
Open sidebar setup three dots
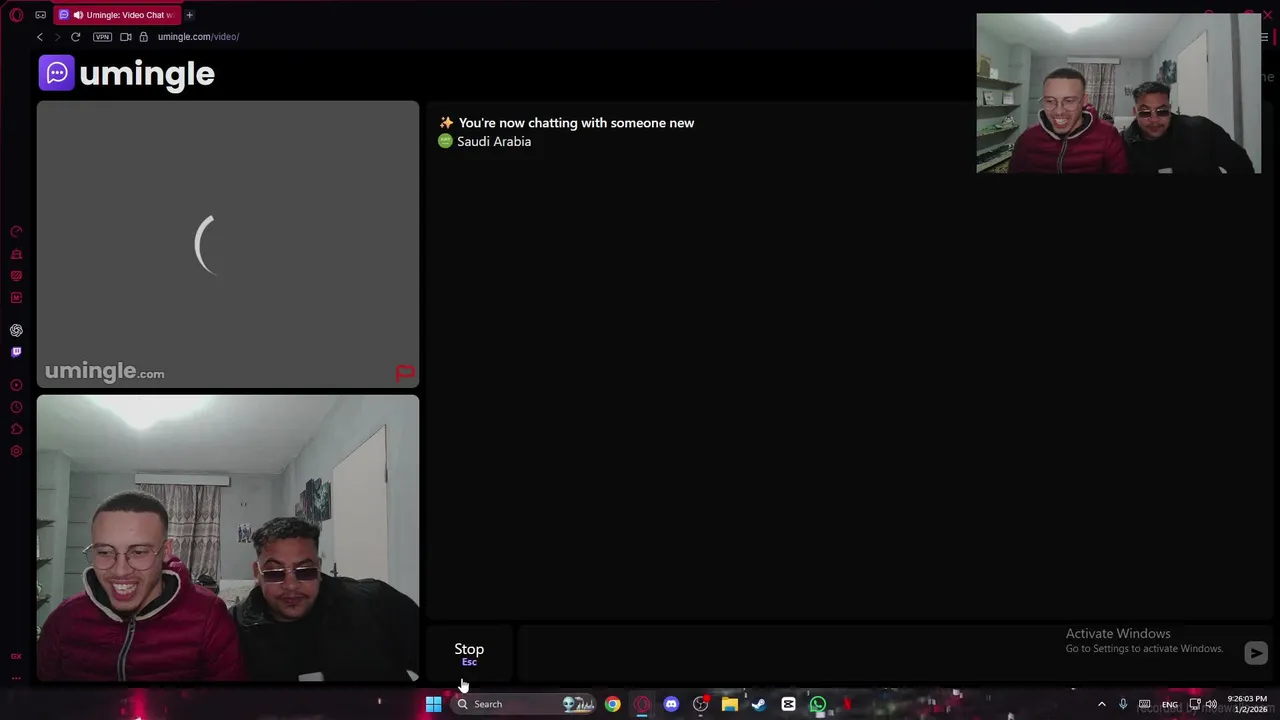16,678
